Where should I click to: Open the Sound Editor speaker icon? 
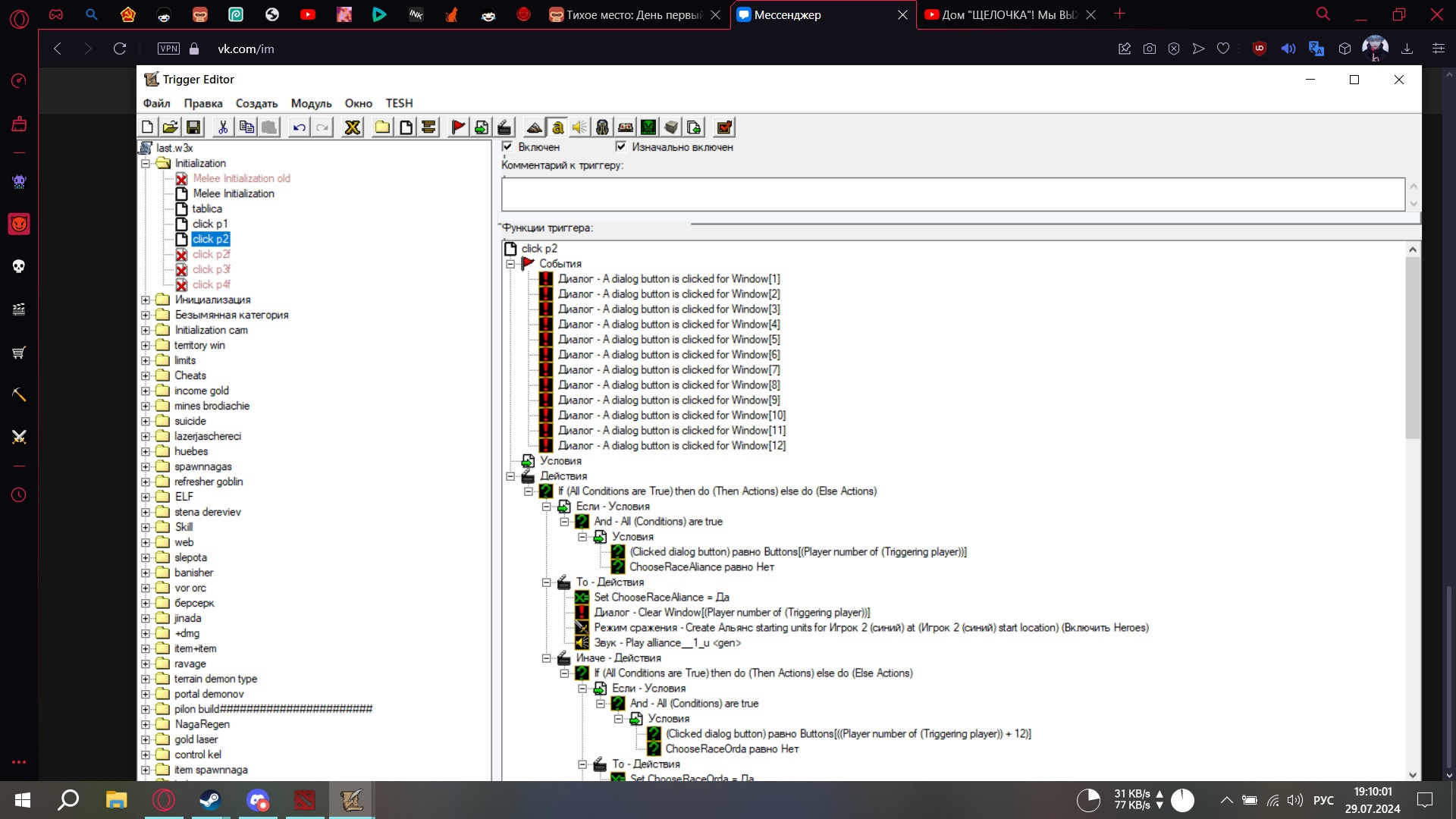point(580,127)
